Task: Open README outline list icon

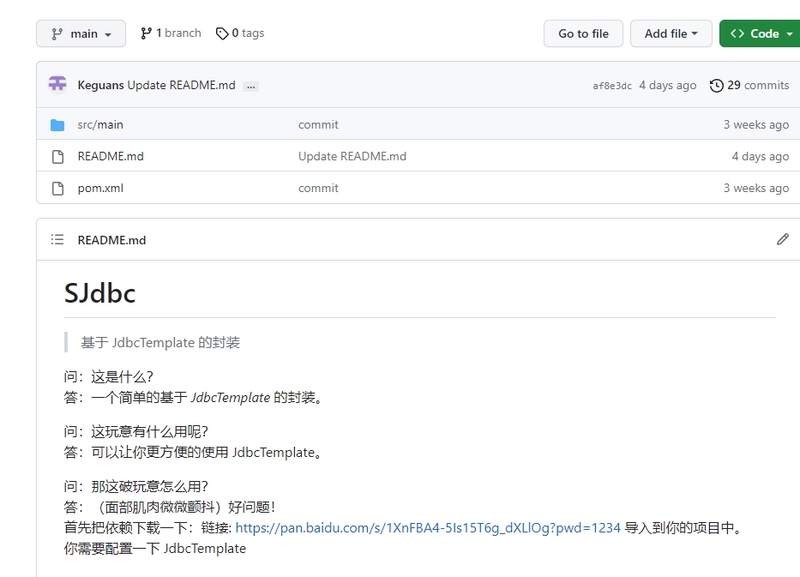Action: pos(57,240)
